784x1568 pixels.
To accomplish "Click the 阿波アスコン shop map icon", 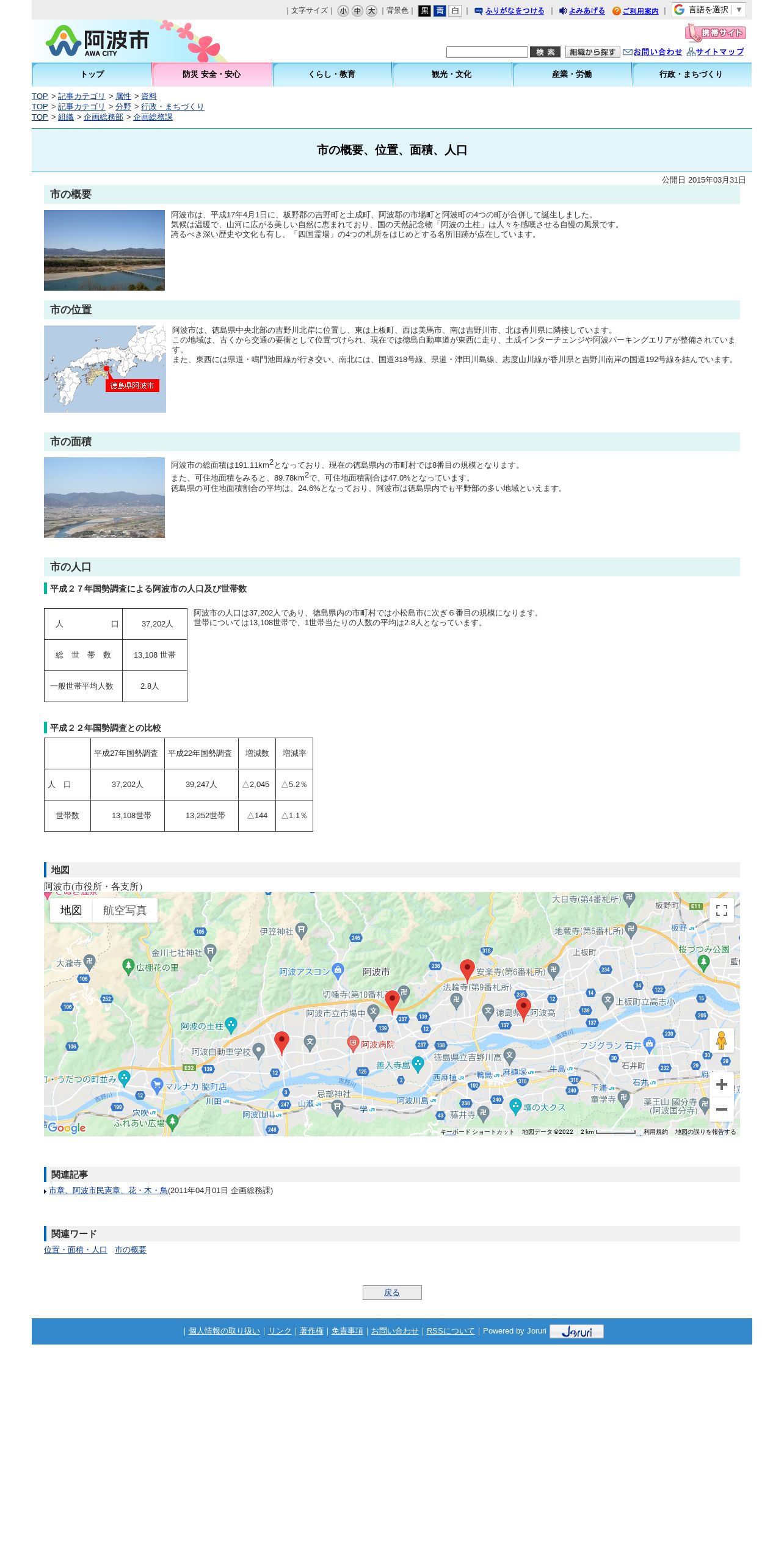I will [x=338, y=970].
